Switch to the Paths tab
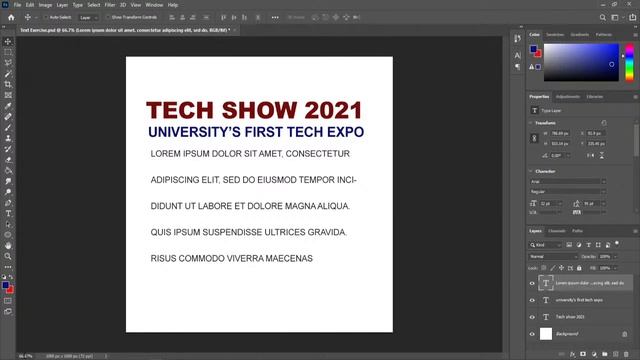Image resolution: width=640 pixels, height=360 pixels. [577, 231]
